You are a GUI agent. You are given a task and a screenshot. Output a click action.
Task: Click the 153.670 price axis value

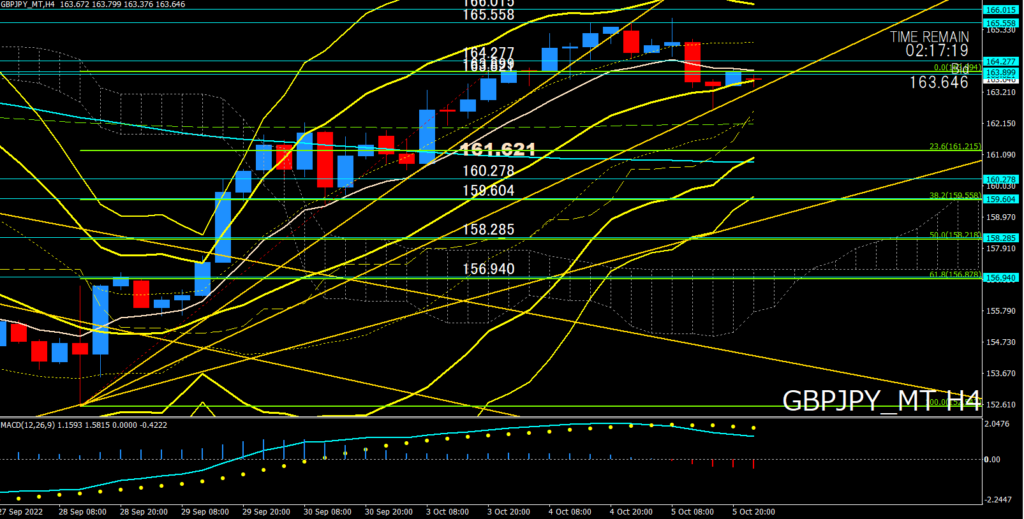tap(1000, 373)
